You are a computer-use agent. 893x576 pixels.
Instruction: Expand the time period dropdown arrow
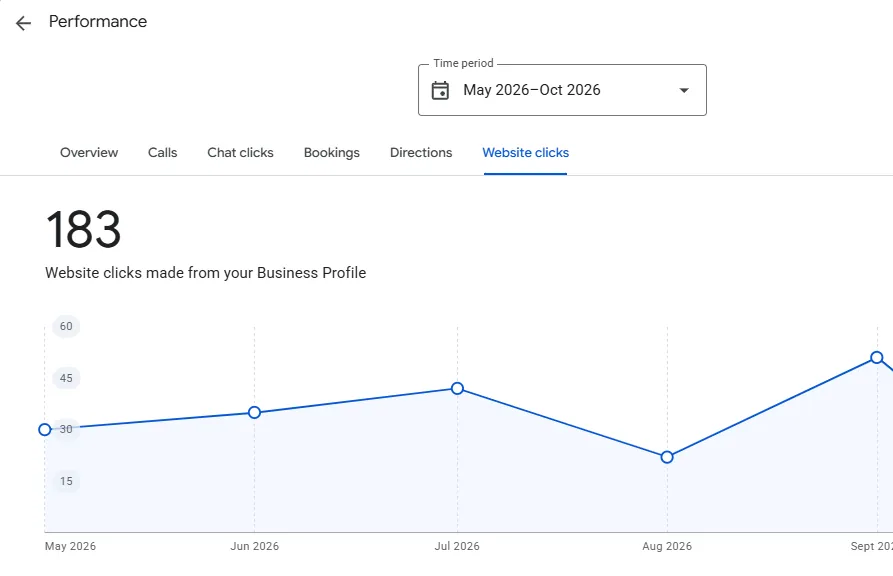(684, 90)
